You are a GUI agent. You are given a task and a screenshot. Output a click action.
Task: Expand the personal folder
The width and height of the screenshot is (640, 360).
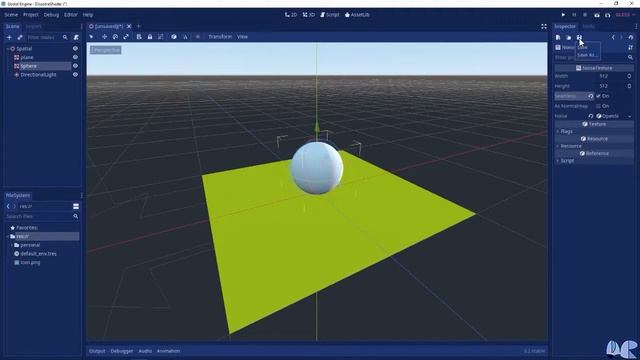[x=11, y=245]
